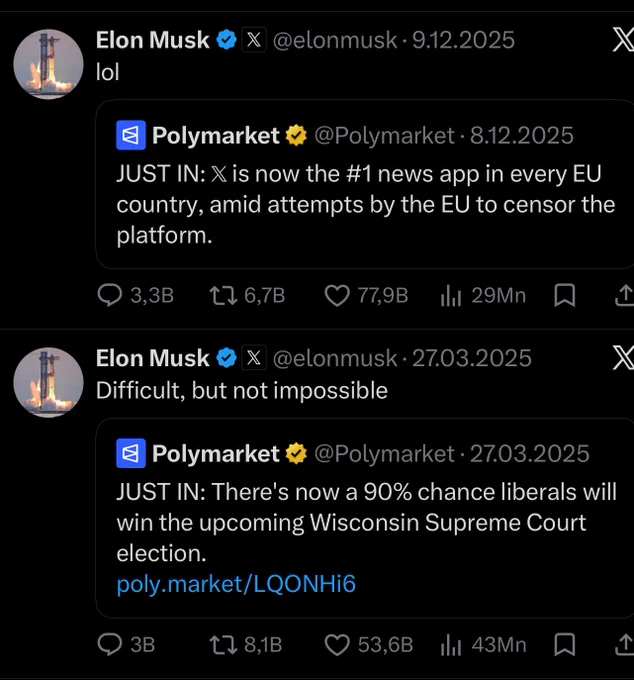
Task: Click Elon Musk's avatar on the first tweet
Action: click(48, 64)
